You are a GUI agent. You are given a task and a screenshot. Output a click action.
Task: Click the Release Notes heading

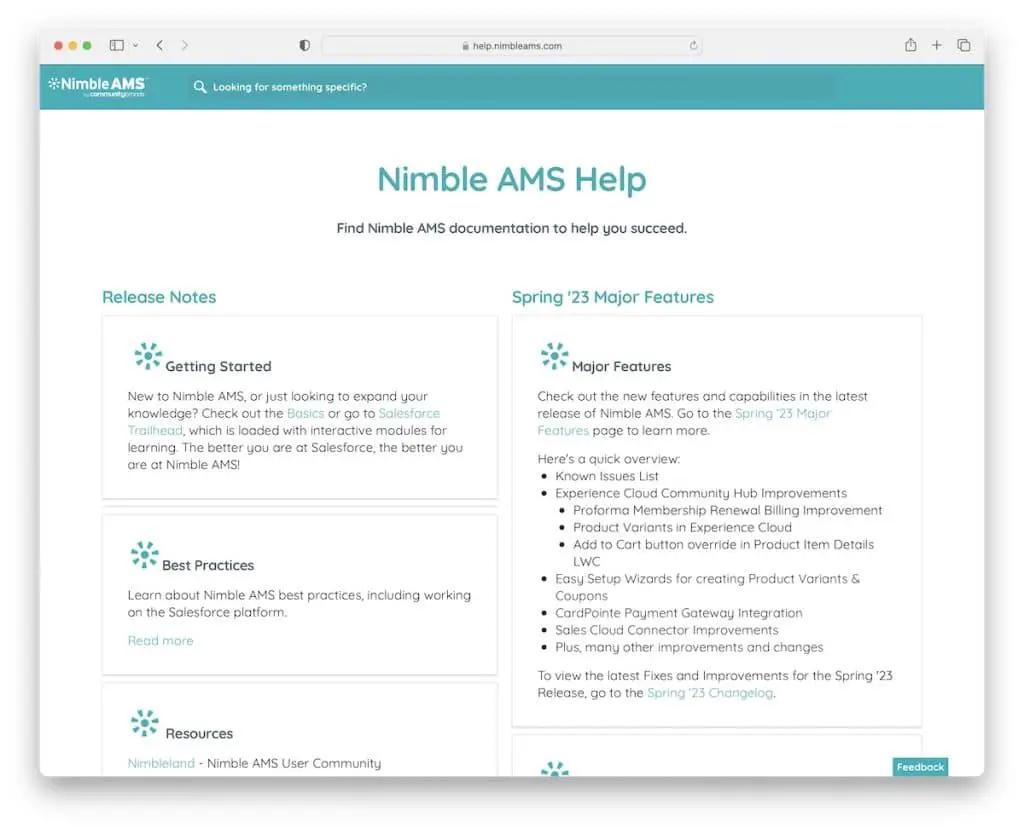click(159, 297)
